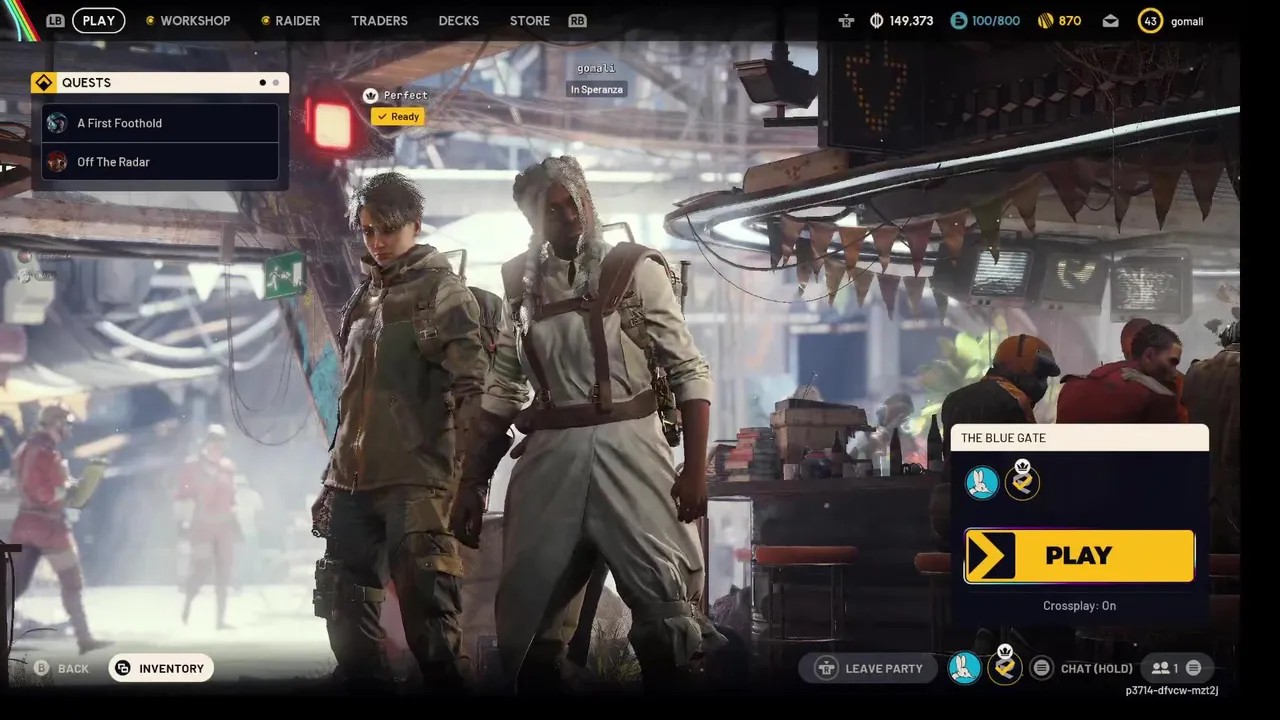The image size is (1280, 720).
Task: Select the second page dot in Quests
Action: tap(276, 83)
